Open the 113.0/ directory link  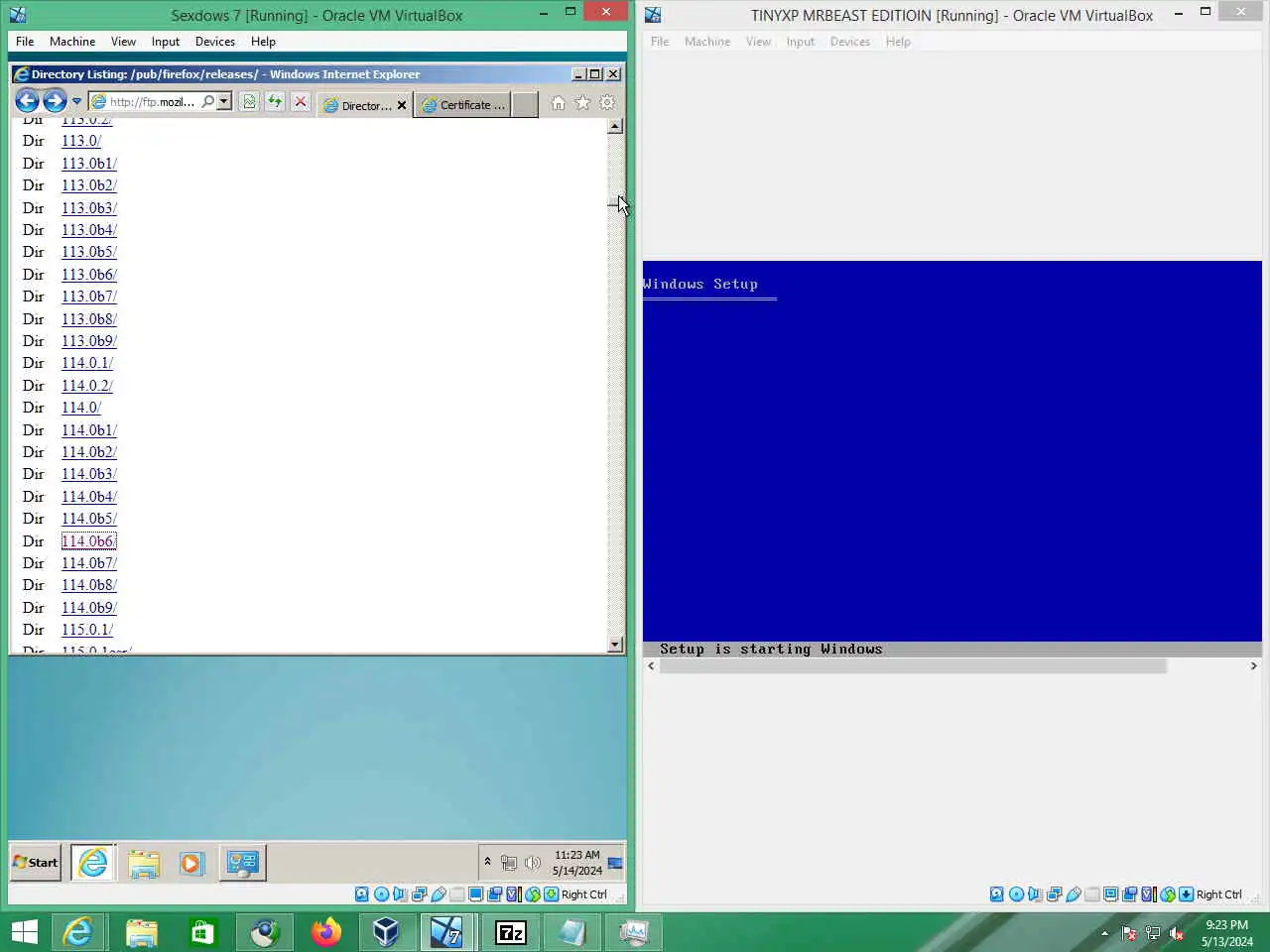point(81,141)
